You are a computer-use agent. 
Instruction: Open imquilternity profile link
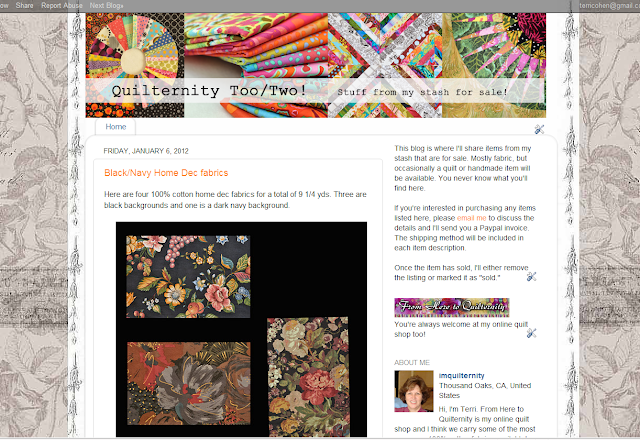coord(461,376)
